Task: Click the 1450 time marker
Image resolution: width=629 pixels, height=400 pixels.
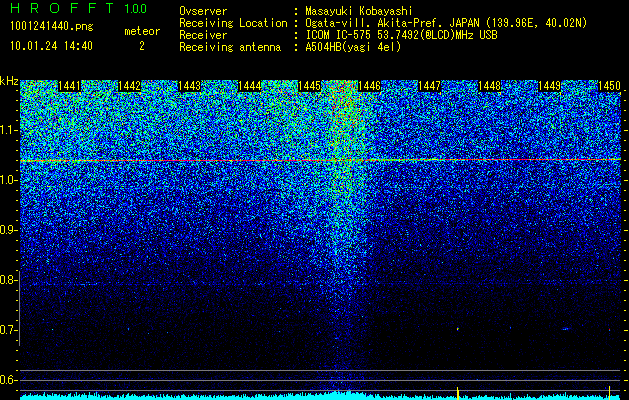Action: coord(609,86)
